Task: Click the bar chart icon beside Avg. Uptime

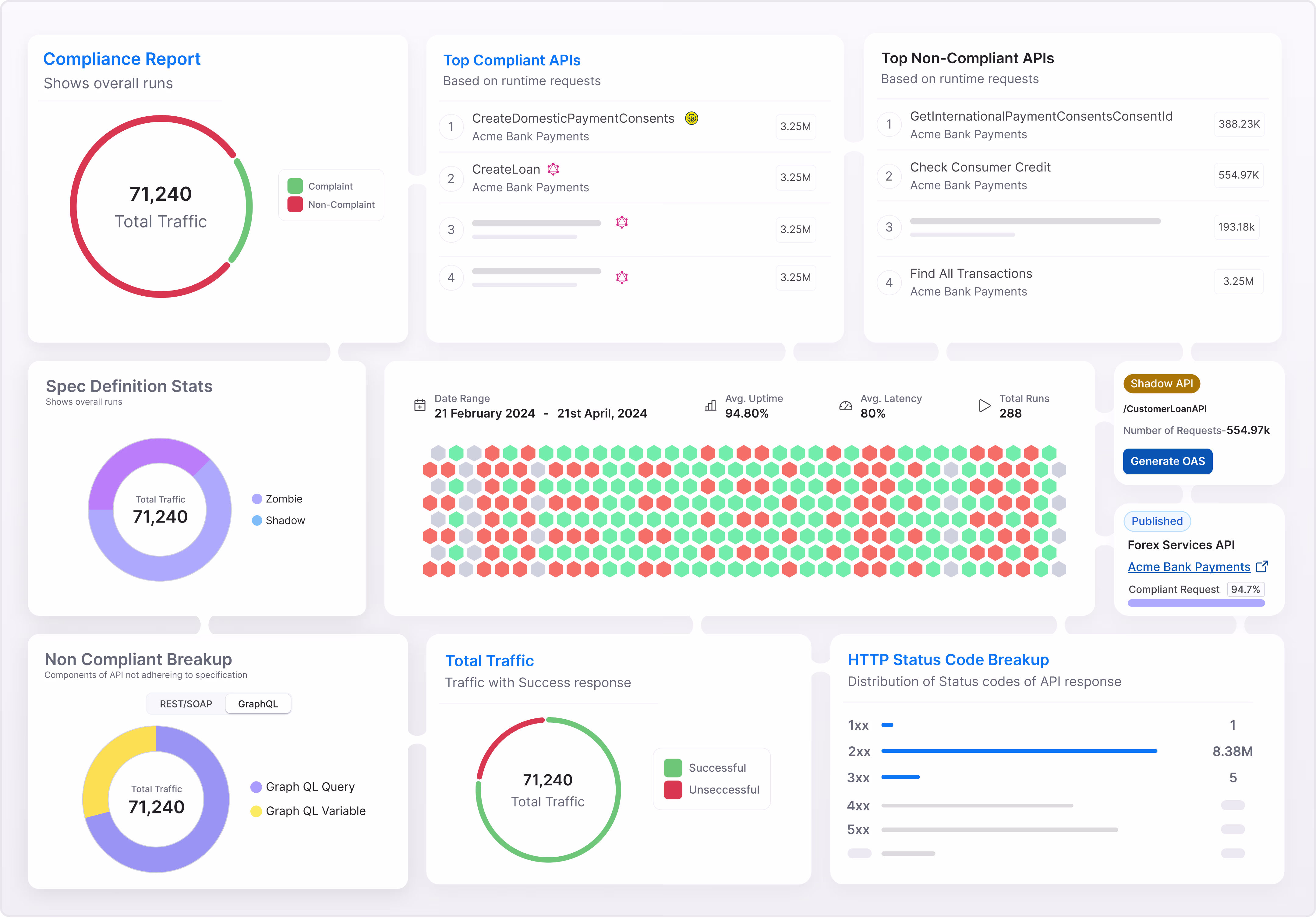Action: click(710, 406)
